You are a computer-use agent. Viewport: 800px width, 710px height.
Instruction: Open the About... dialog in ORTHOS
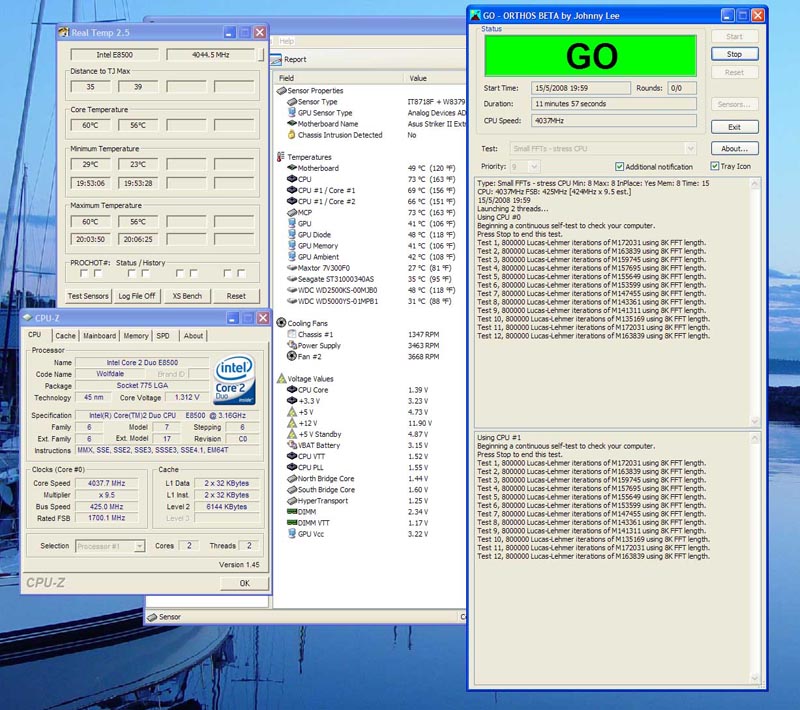[734, 148]
